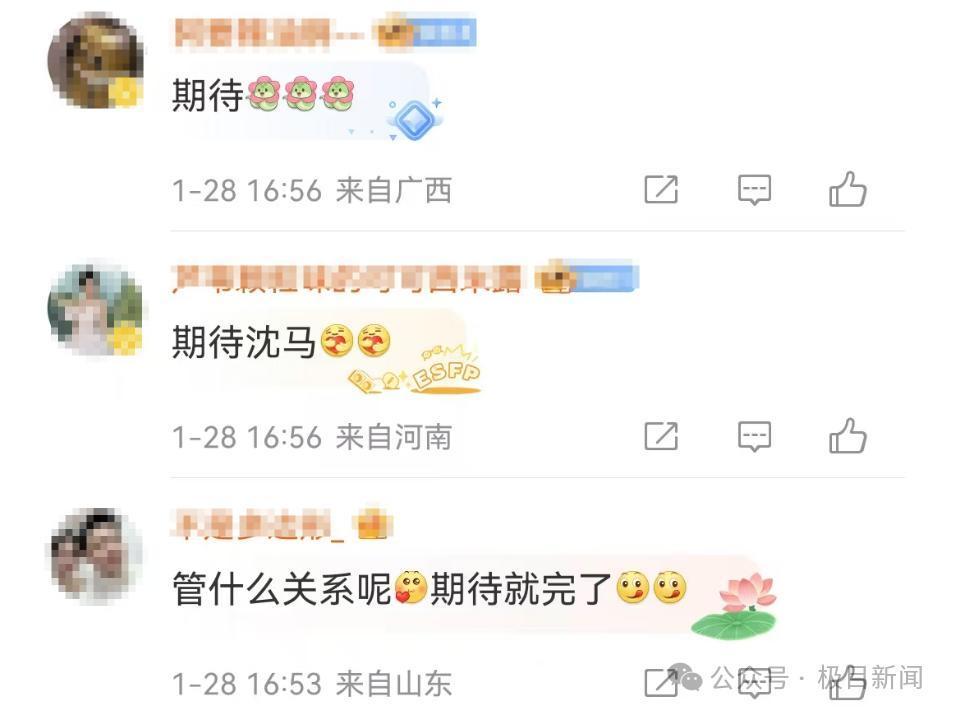Reply to the comment from 广西
This screenshot has height=716, width=954.
coord(754,189)
